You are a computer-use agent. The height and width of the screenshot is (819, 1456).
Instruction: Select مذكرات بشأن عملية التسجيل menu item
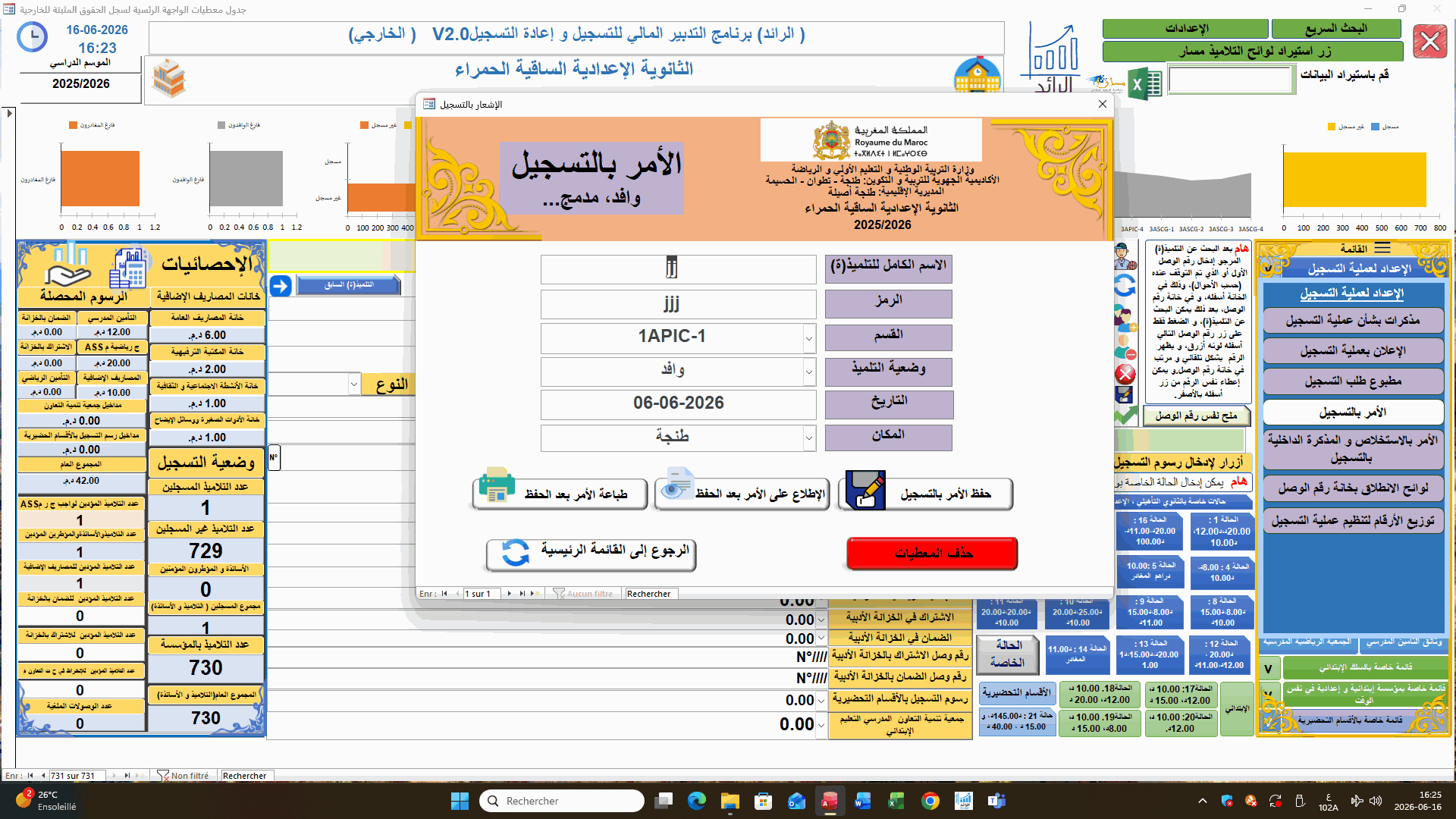tap(1353, 321)
